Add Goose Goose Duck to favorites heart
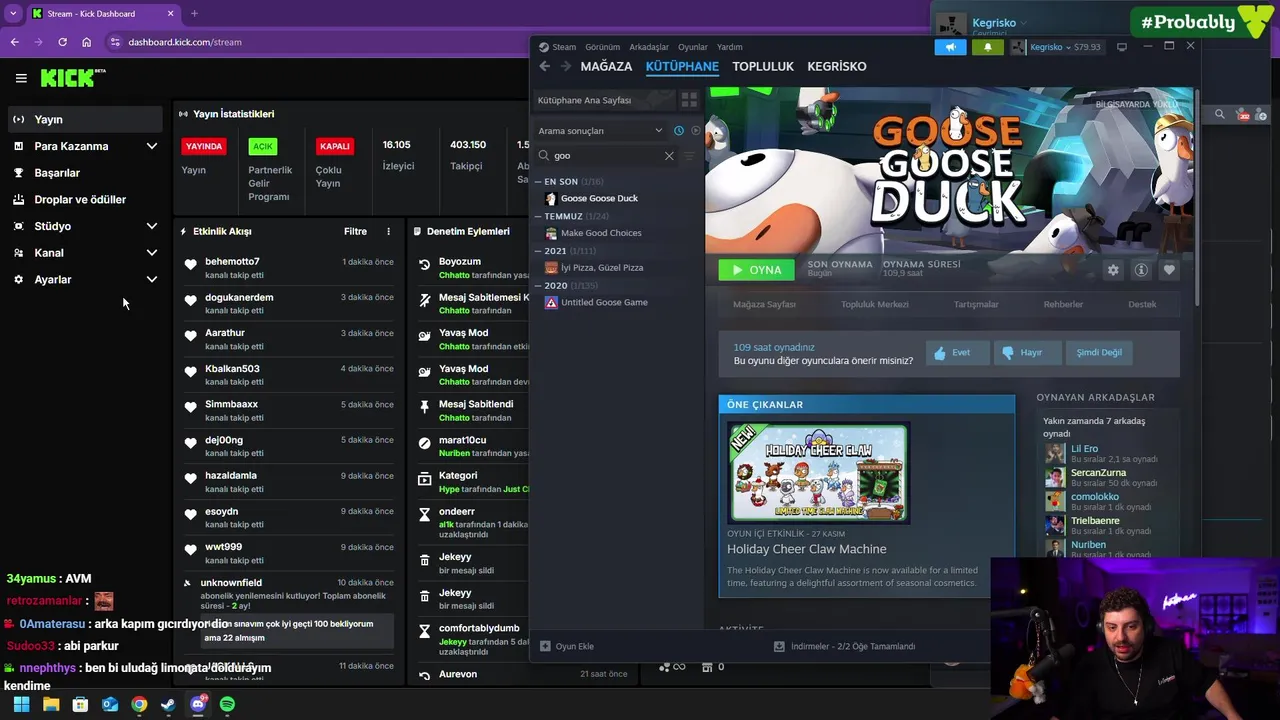 (1169, 270)
